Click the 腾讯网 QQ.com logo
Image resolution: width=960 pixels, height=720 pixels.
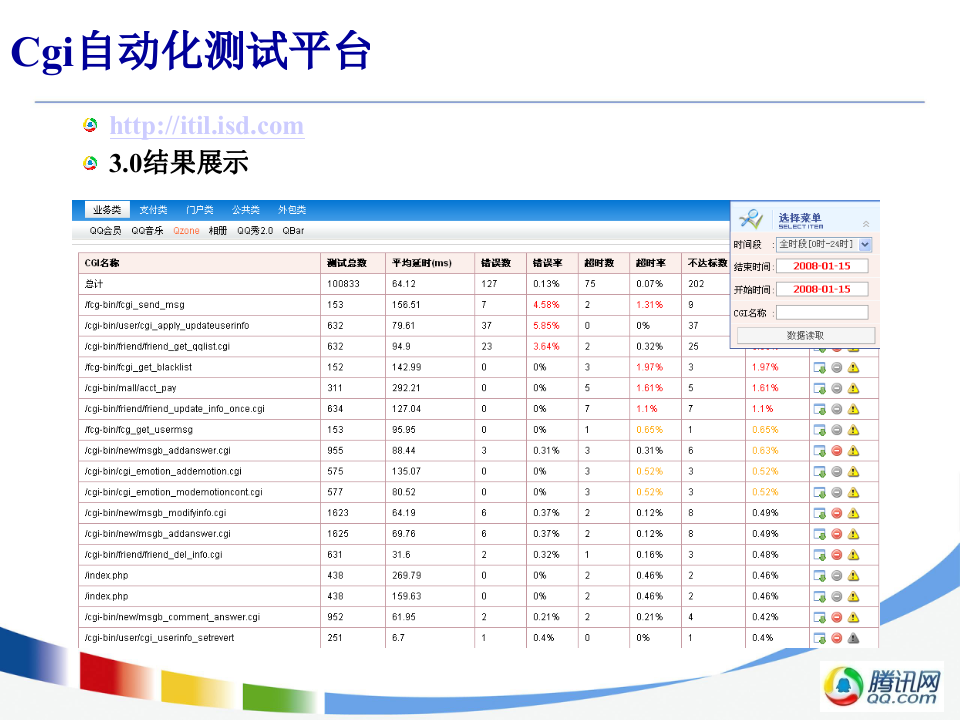pyautogui.click(x=884, y=687)
